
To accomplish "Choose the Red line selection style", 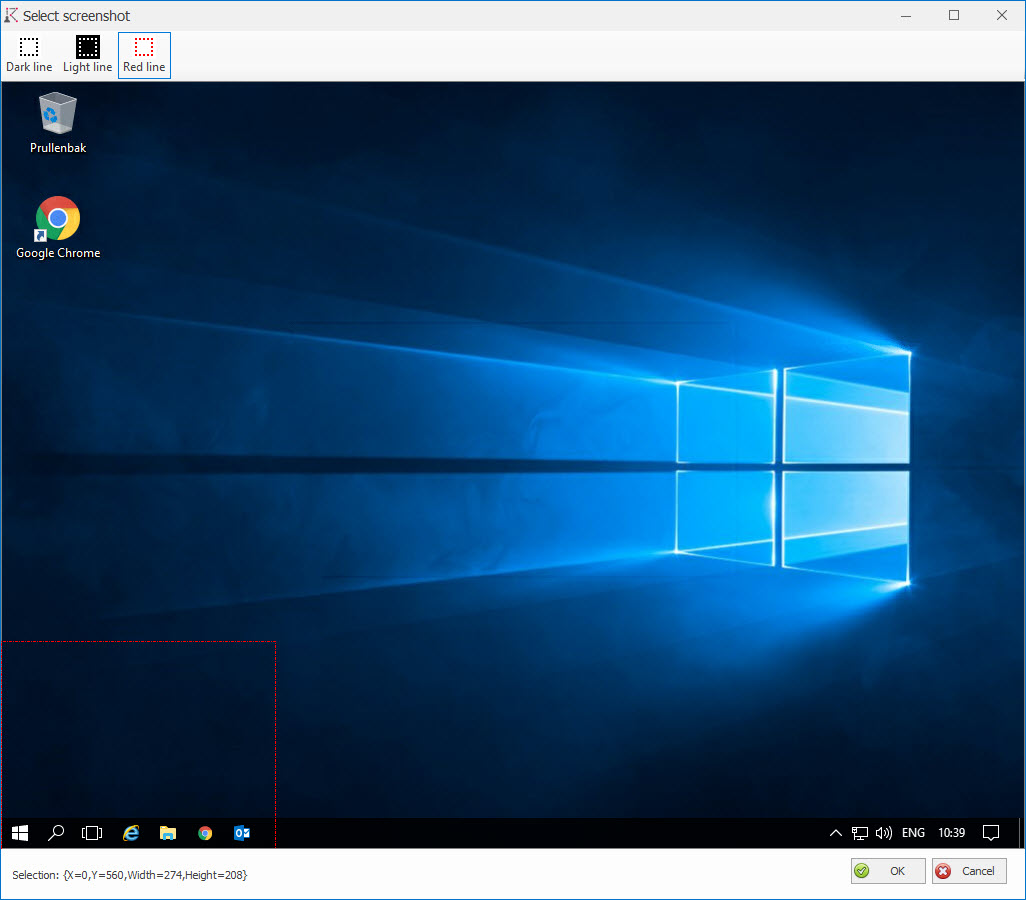I will [x=144, y=55].
